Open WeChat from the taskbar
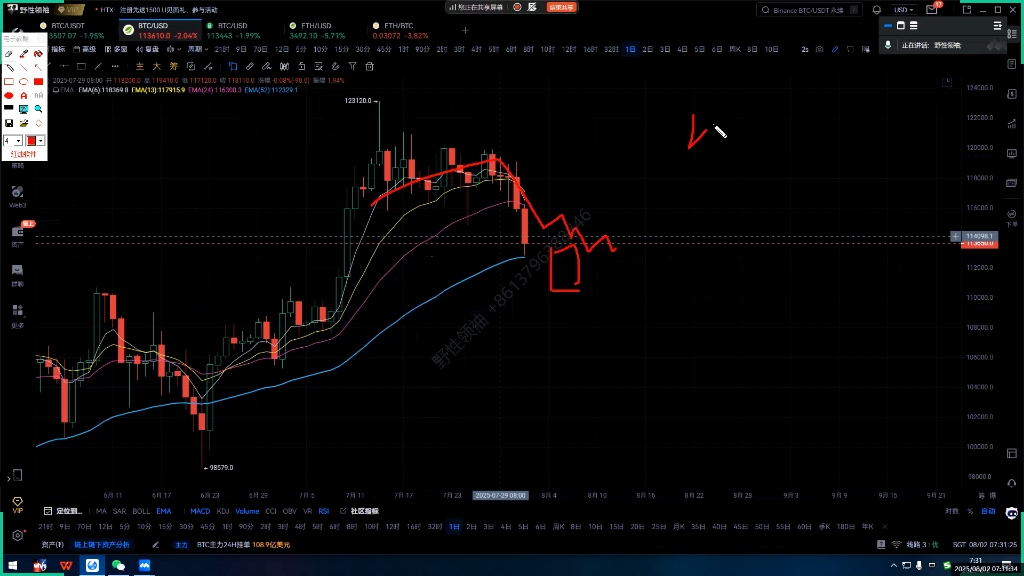Screen dimensions: 1024x576 pos(118,565)
